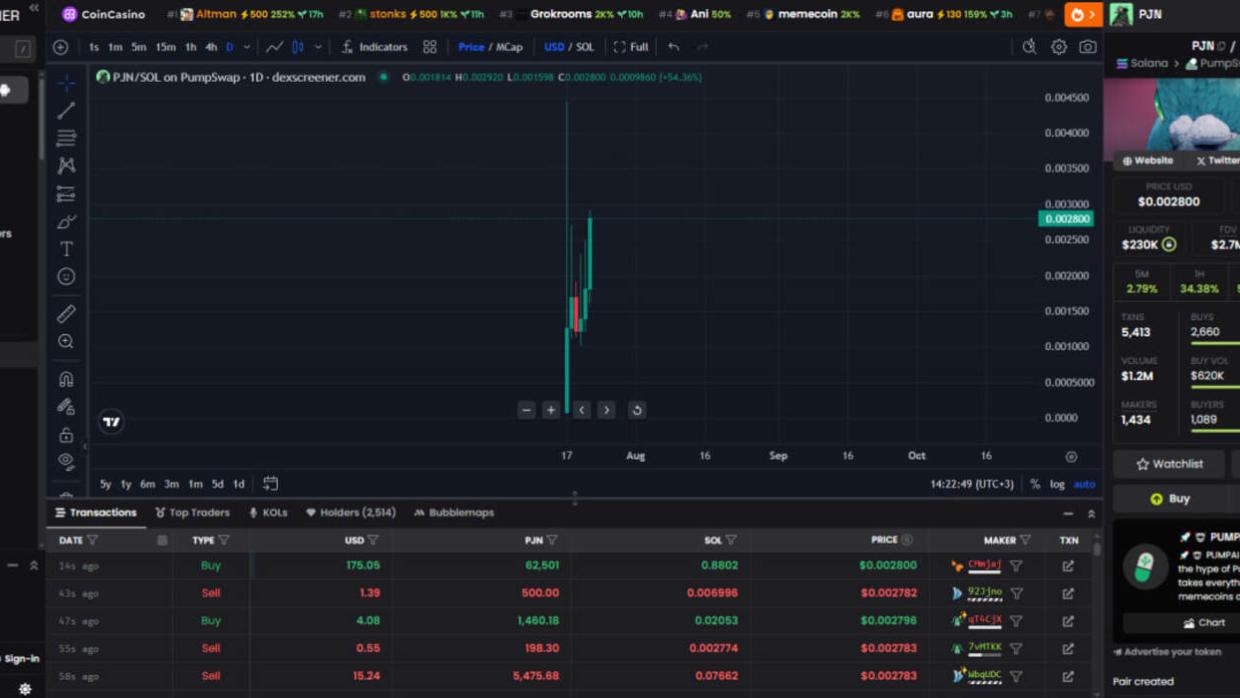The image size is (1240, 698).
Task: Open the go to date calendar icon
Action: pyautogui.click(x=271, y=484)
